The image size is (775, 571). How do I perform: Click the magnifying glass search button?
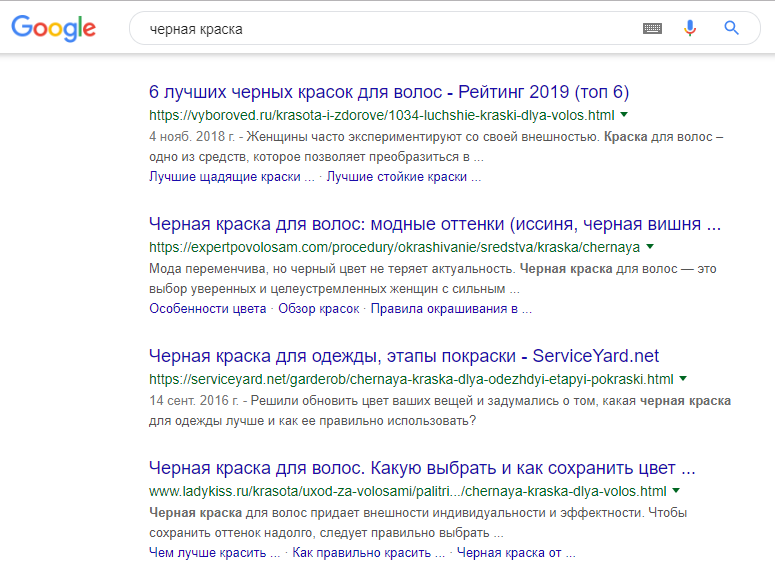(732, 28)
